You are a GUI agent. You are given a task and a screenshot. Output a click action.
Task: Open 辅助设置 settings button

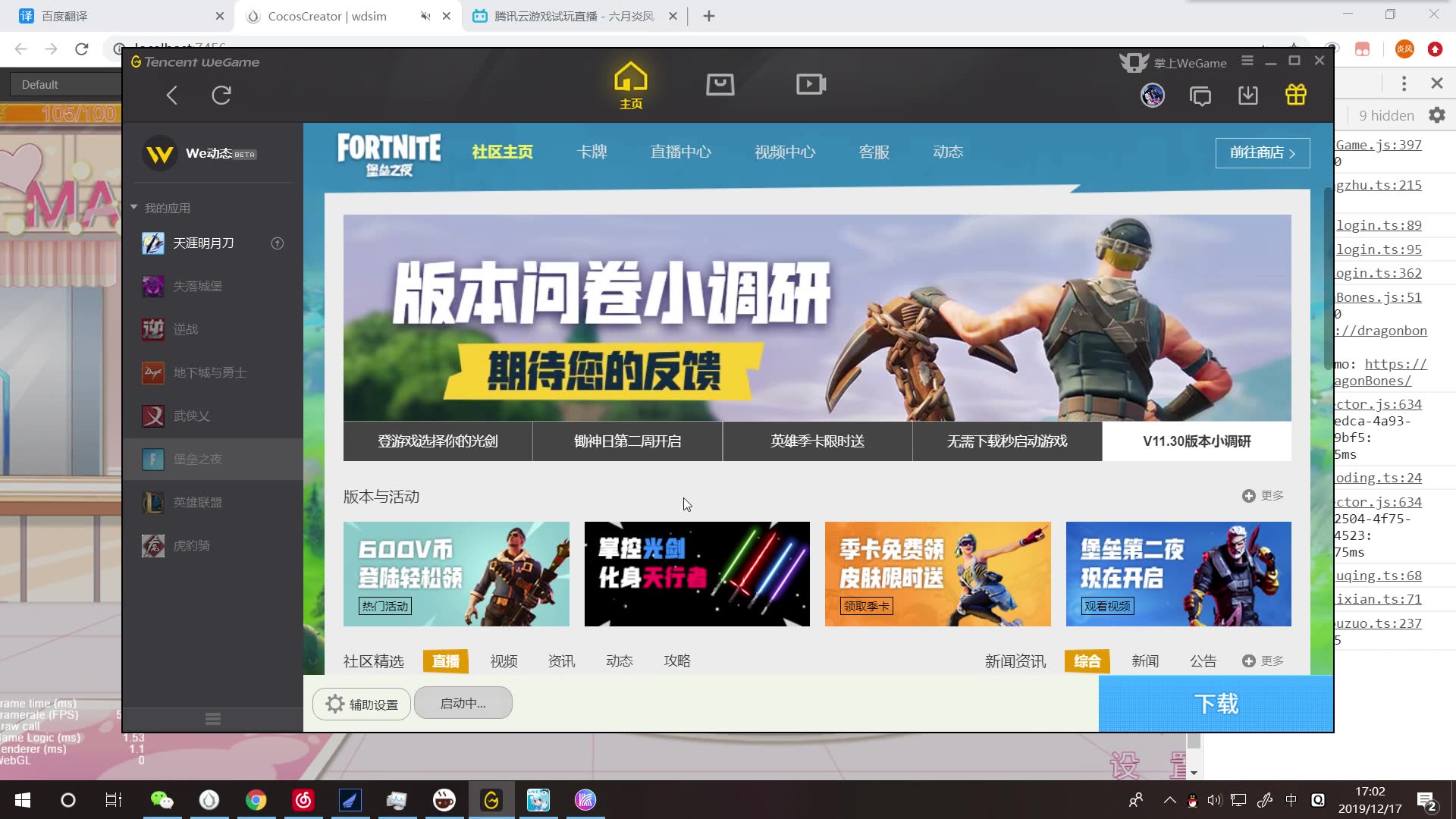tap(362, 704)
